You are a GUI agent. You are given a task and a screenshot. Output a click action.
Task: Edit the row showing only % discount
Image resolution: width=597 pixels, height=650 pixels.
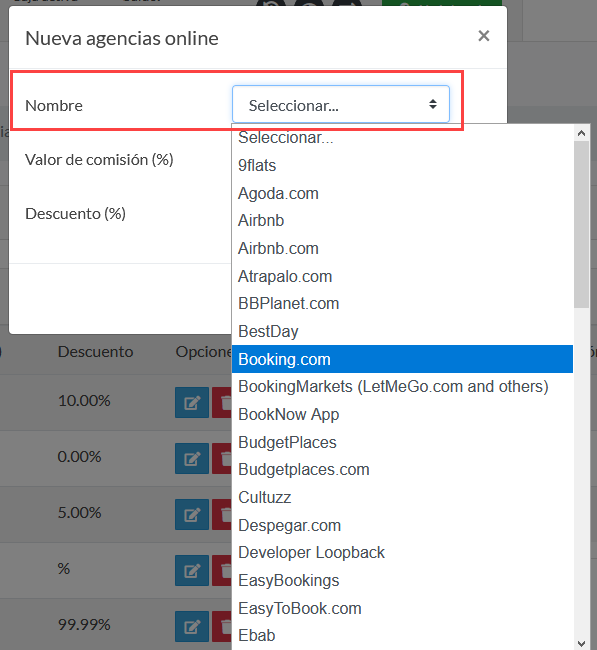tap(192, 570)
